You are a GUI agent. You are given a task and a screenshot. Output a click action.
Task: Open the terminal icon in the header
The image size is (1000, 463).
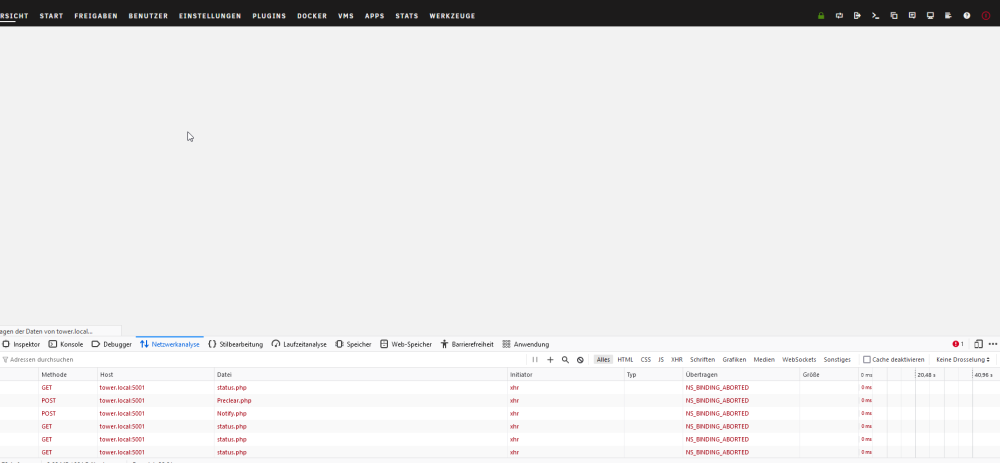(876, 16)
